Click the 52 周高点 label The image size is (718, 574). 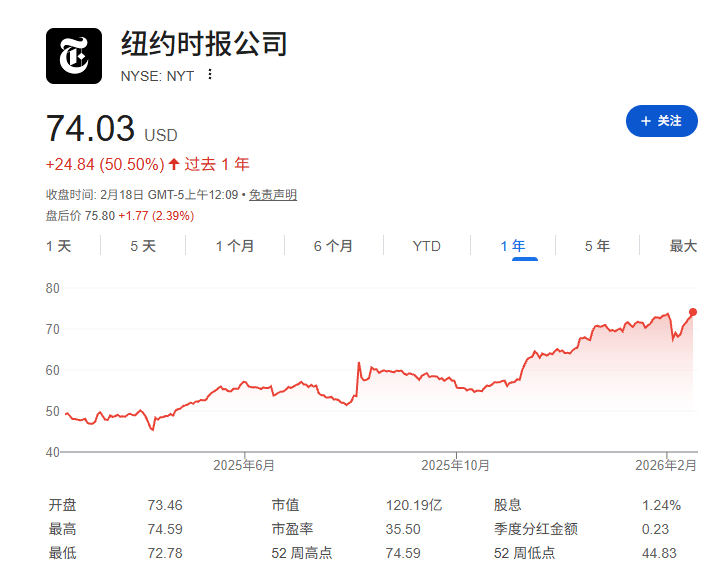click(x=302, y=553)
